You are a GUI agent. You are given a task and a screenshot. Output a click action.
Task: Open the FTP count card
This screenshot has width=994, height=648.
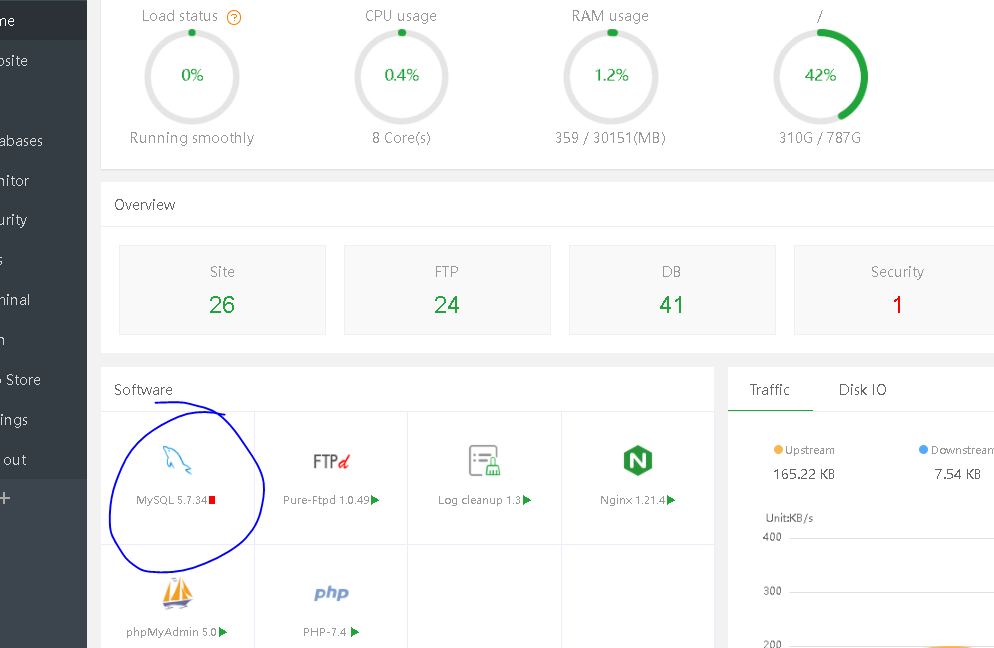point(447,290)
